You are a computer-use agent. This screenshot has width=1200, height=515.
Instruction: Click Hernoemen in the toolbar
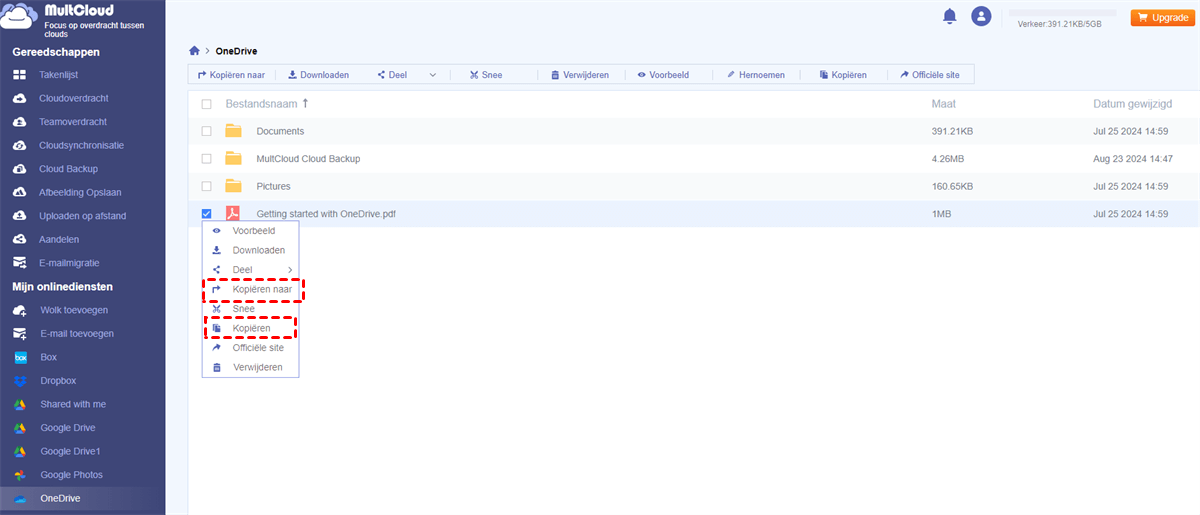pos(756,75)
